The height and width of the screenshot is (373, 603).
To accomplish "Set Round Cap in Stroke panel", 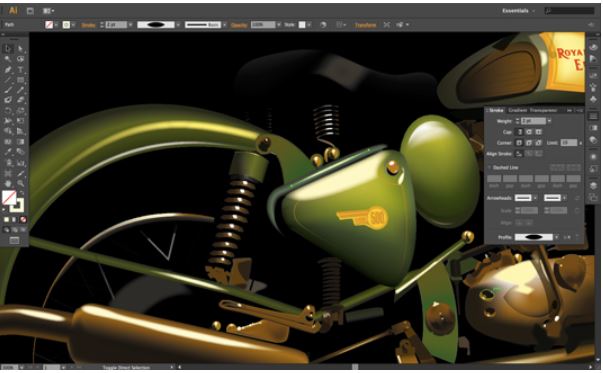I will (529, 132).
